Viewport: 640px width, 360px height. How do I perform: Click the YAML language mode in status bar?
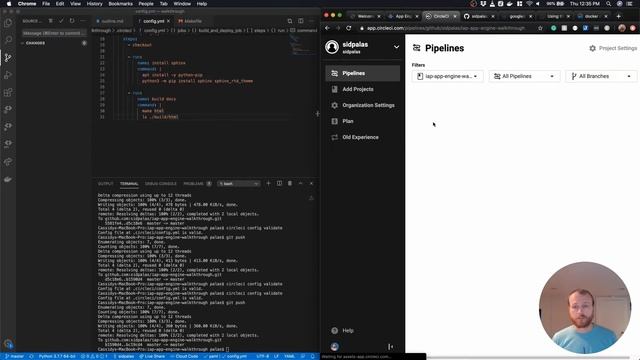(x=289, y=356)
